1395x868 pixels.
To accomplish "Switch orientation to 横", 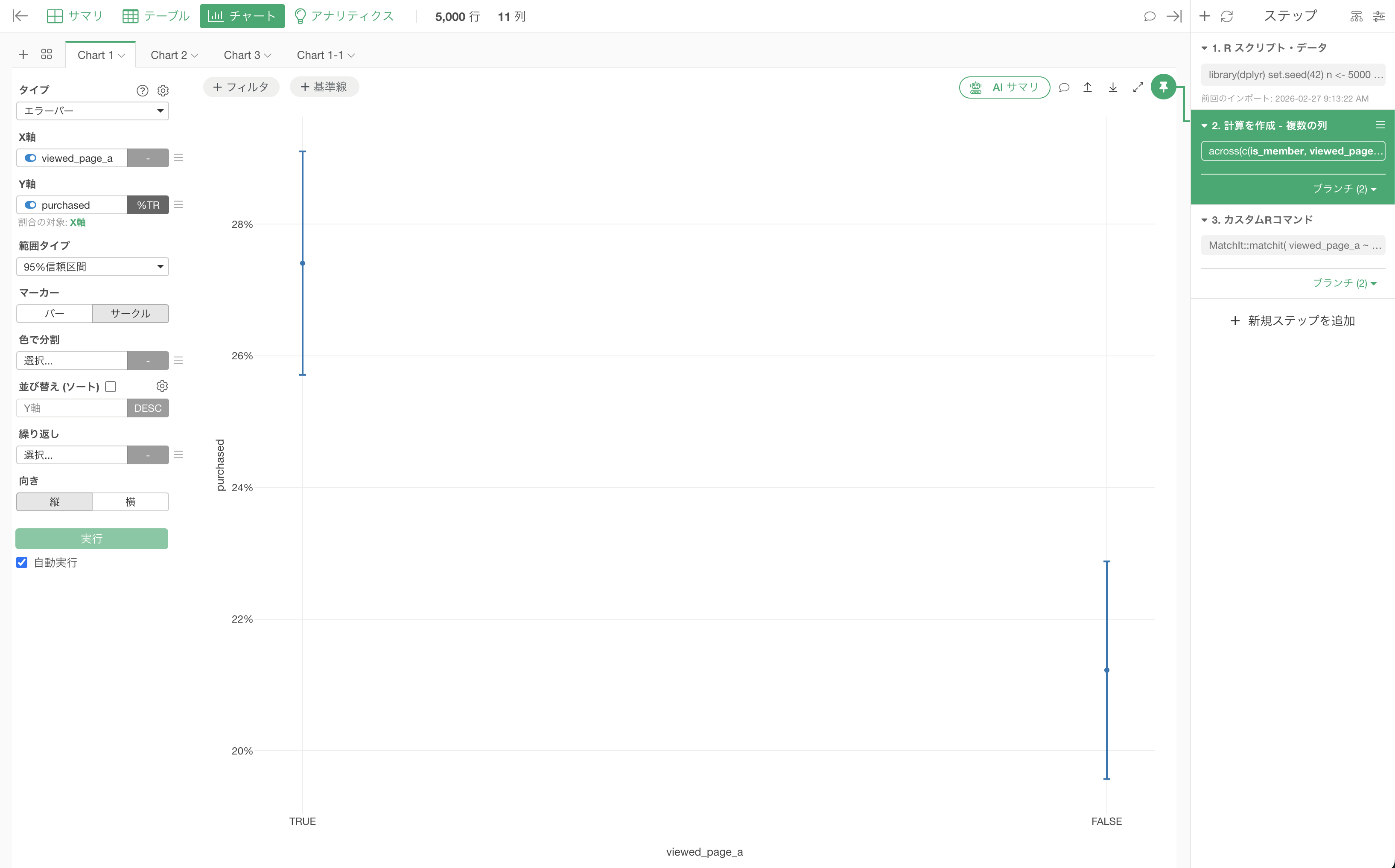I will 130,502.
